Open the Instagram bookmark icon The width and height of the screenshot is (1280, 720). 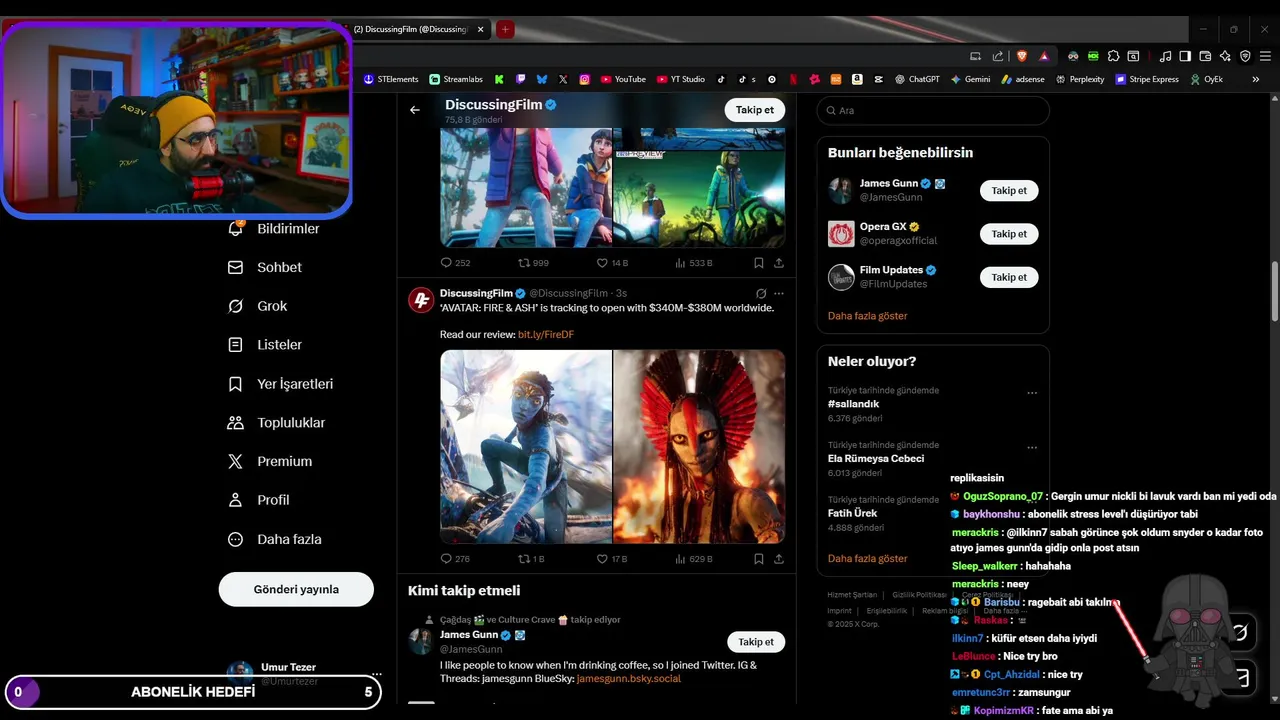coord(585,79)
